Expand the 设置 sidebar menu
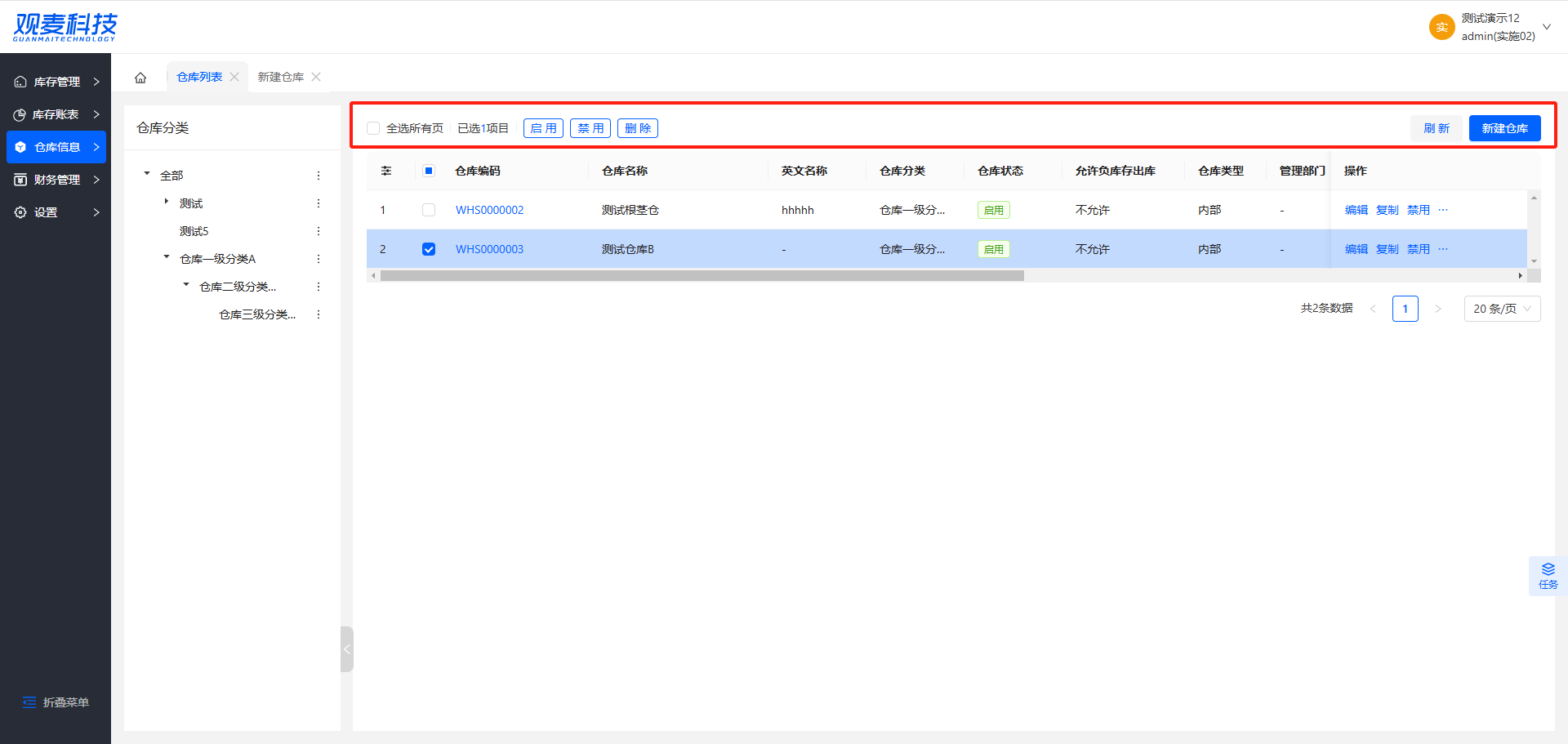The height and width of the screenshot is (744, 1568). (x=56, y=212)
